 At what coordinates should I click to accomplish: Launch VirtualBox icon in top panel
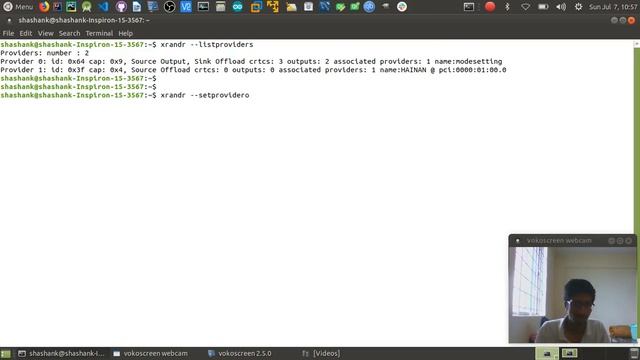click(x=256, y=7)
